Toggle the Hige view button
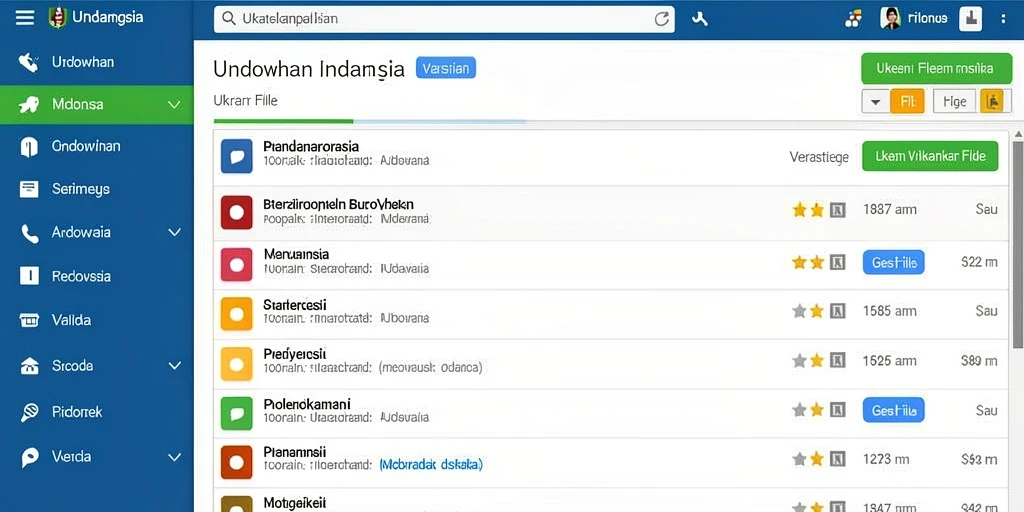This screenshot has width=1024, height=512. click(x=955, y=101)
